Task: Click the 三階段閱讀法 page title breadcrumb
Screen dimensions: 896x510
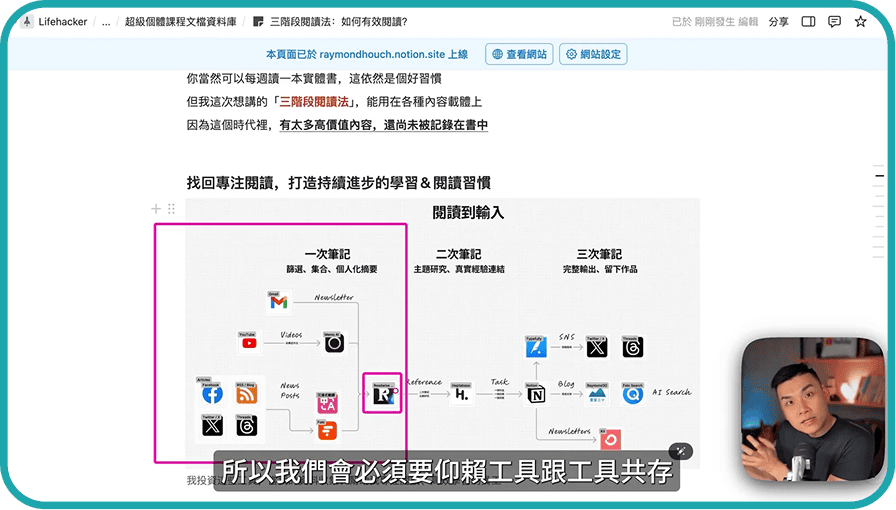Action: click(x=330, y=22)
